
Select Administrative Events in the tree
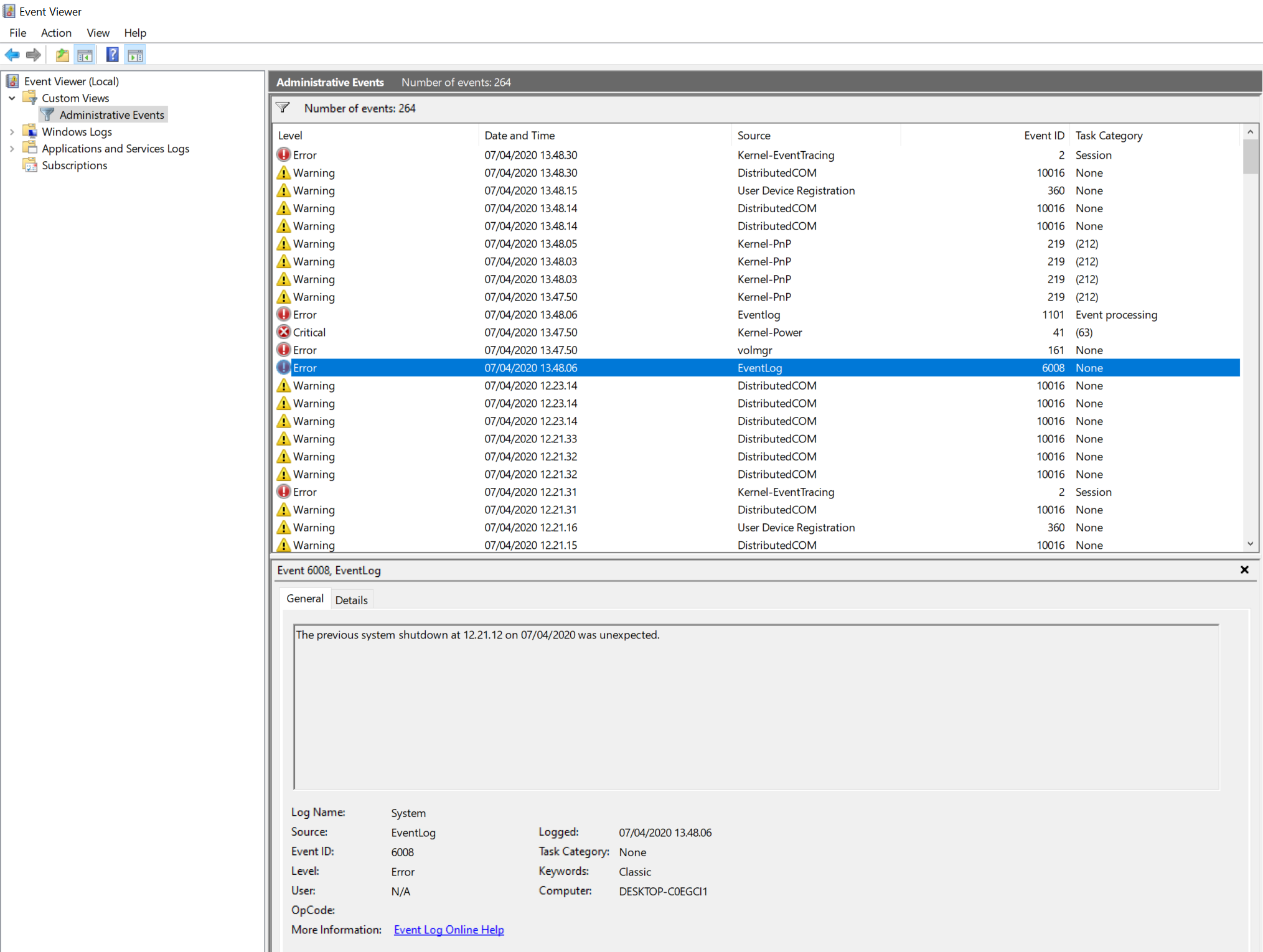point(112,114)
